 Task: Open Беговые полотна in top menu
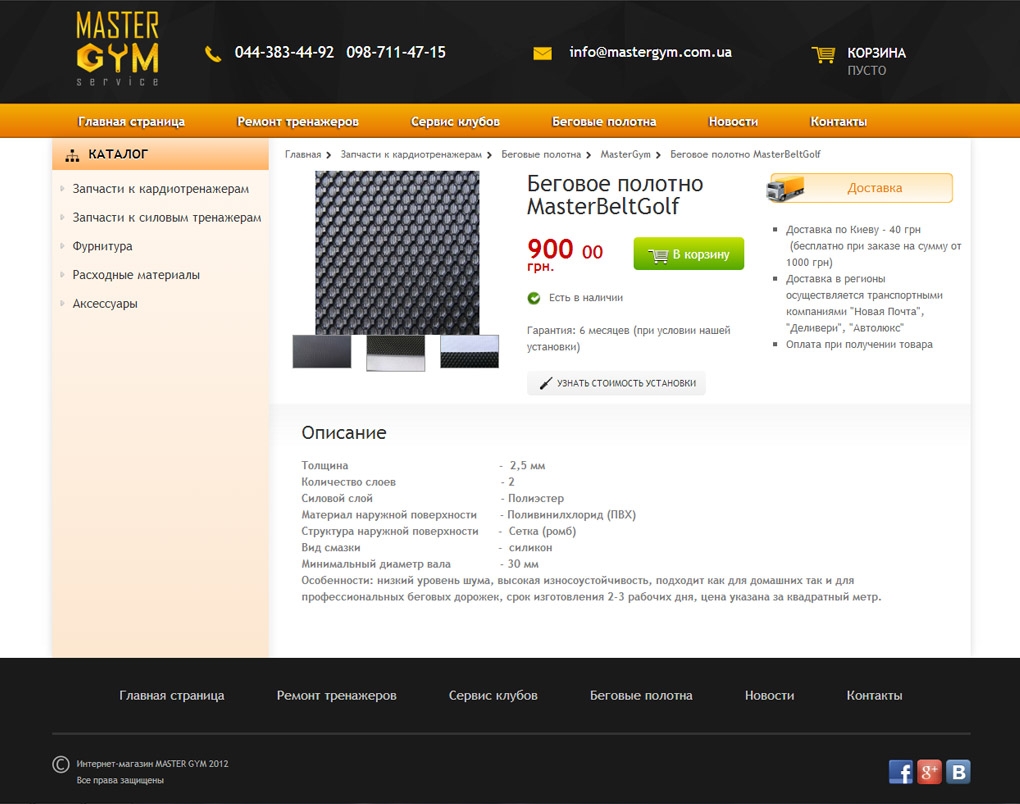(x=604, y=122)
